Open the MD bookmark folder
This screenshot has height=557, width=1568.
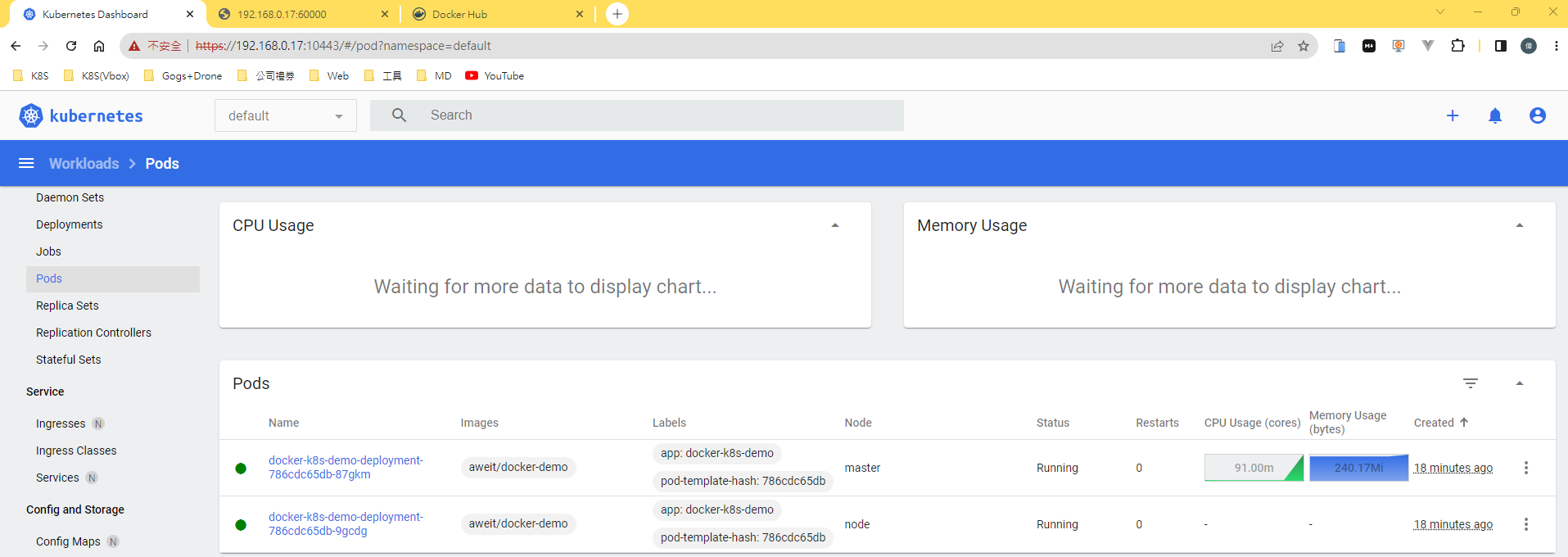[434, 75]
